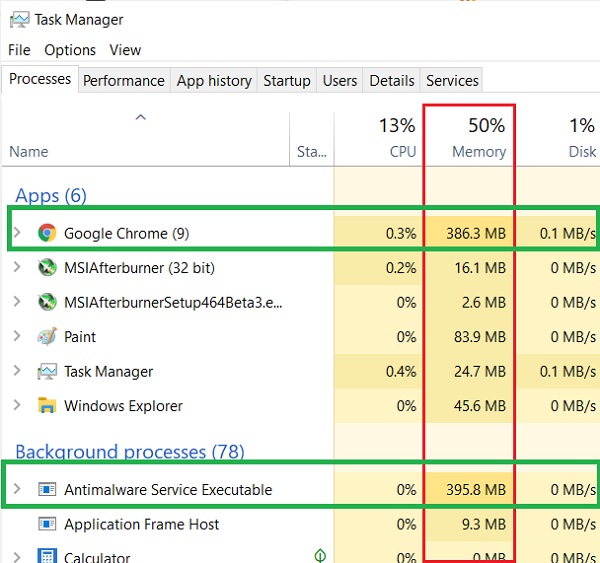This screenshot has width=600, height=563.
Task: Select the Task Manager row name
Action: 109,372
